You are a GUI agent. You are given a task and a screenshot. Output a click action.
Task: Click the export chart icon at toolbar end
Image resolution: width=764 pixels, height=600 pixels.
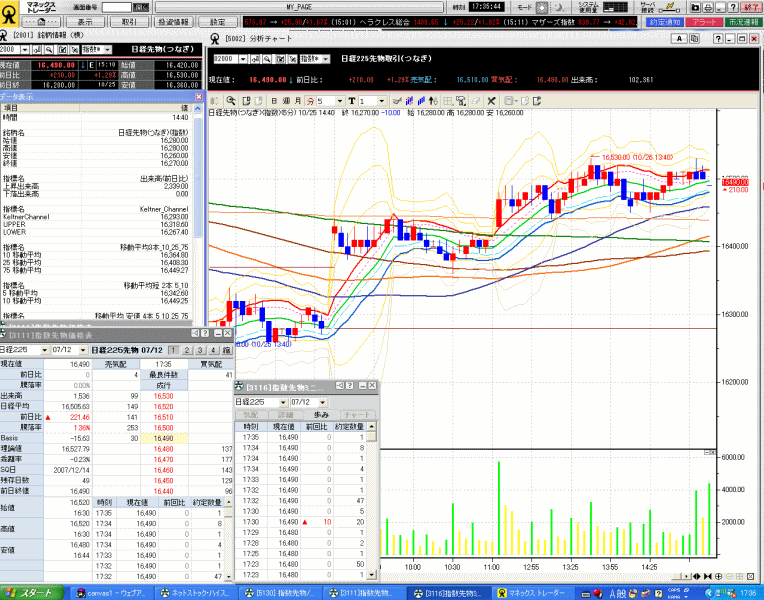coord(537,101)
